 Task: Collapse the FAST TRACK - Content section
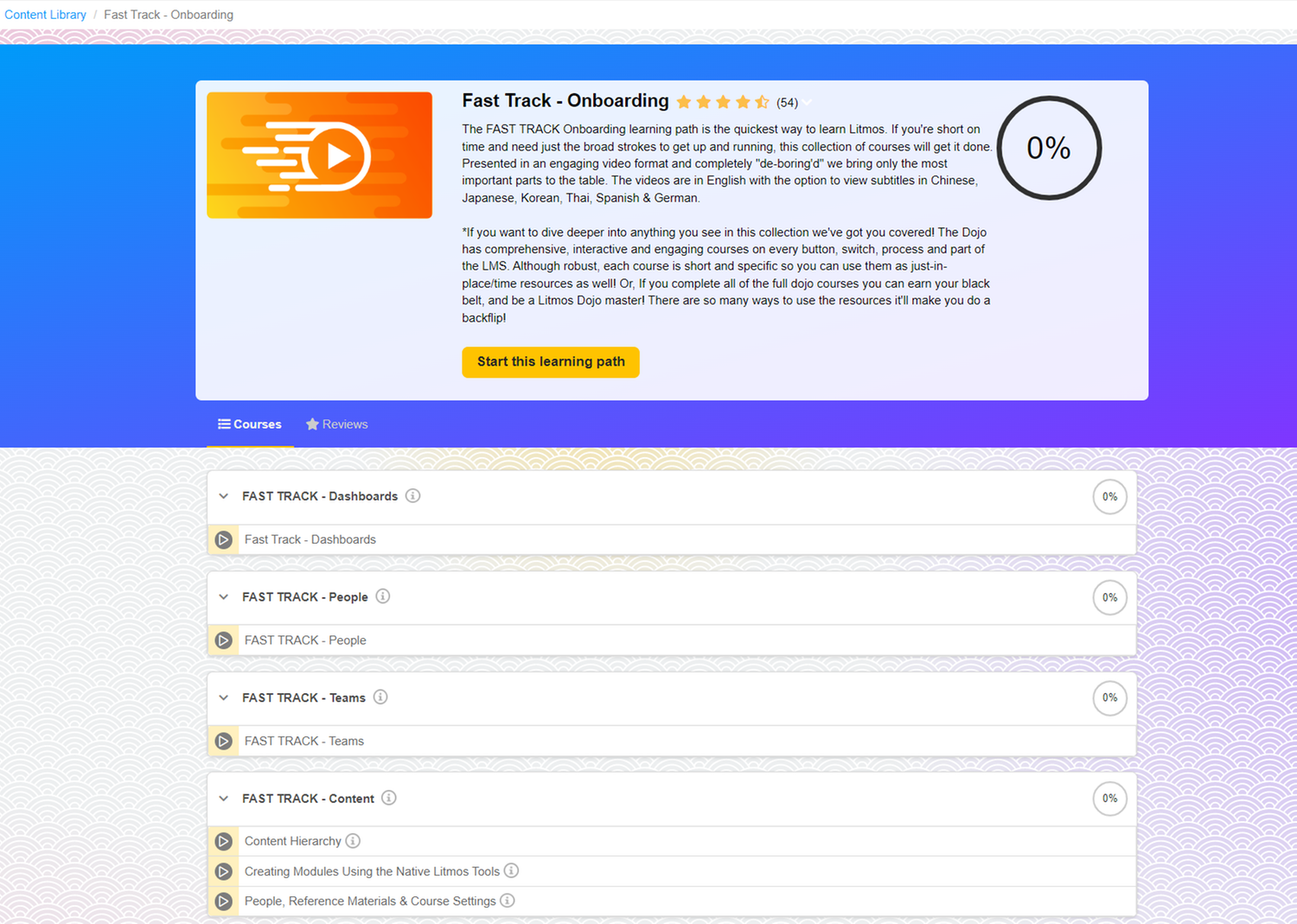click(x=223, y=798)
